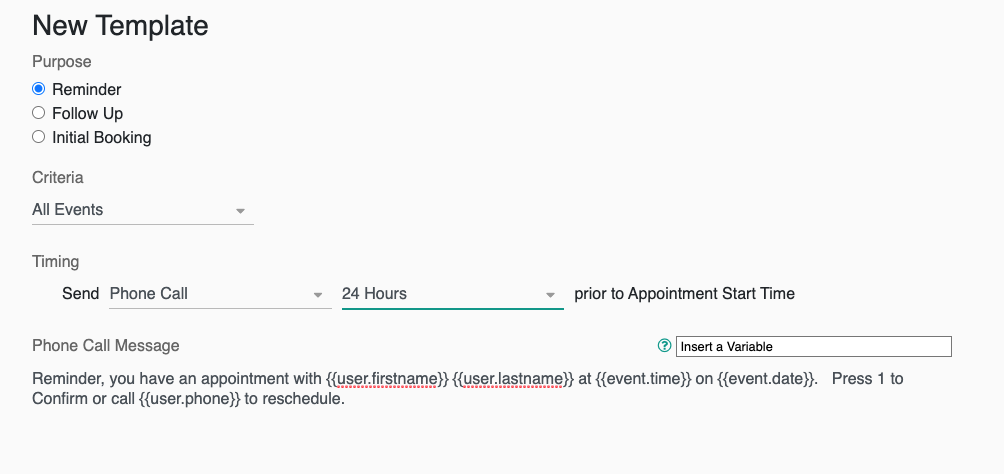This screenshot has width=1004, height=474.
Task: Click the Insert a Variable field
Action: tap(813, 347)
